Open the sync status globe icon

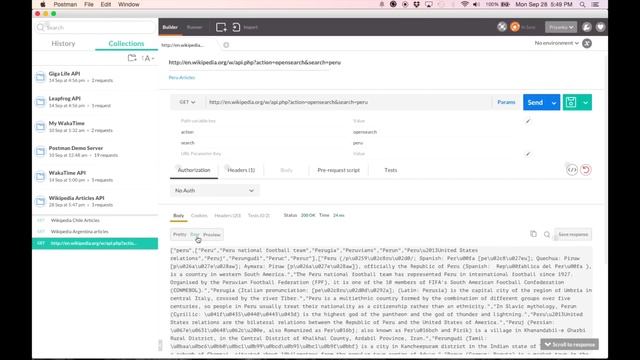coord(502,27)
